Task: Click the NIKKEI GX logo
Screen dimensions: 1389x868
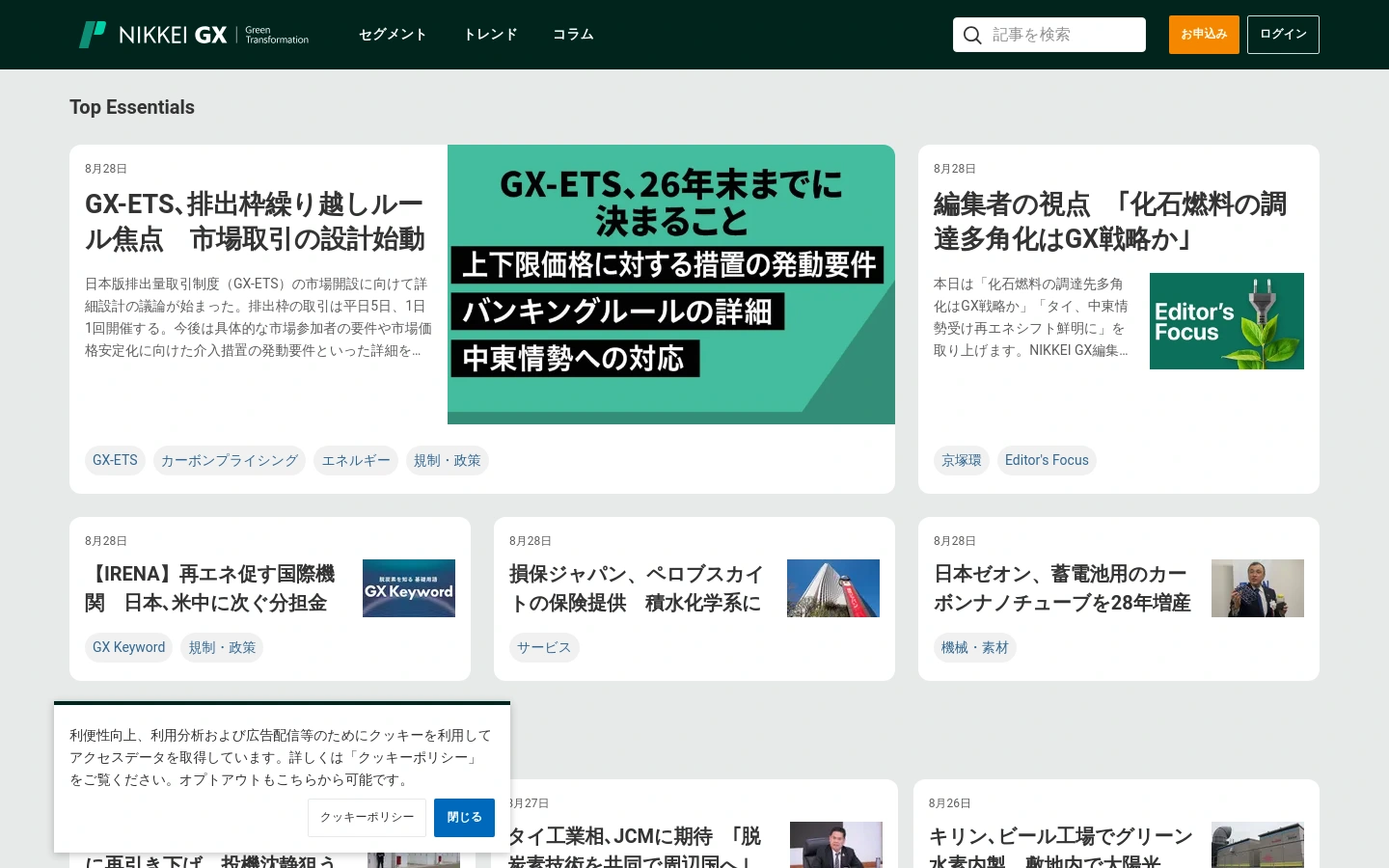Action: point(194,35)
